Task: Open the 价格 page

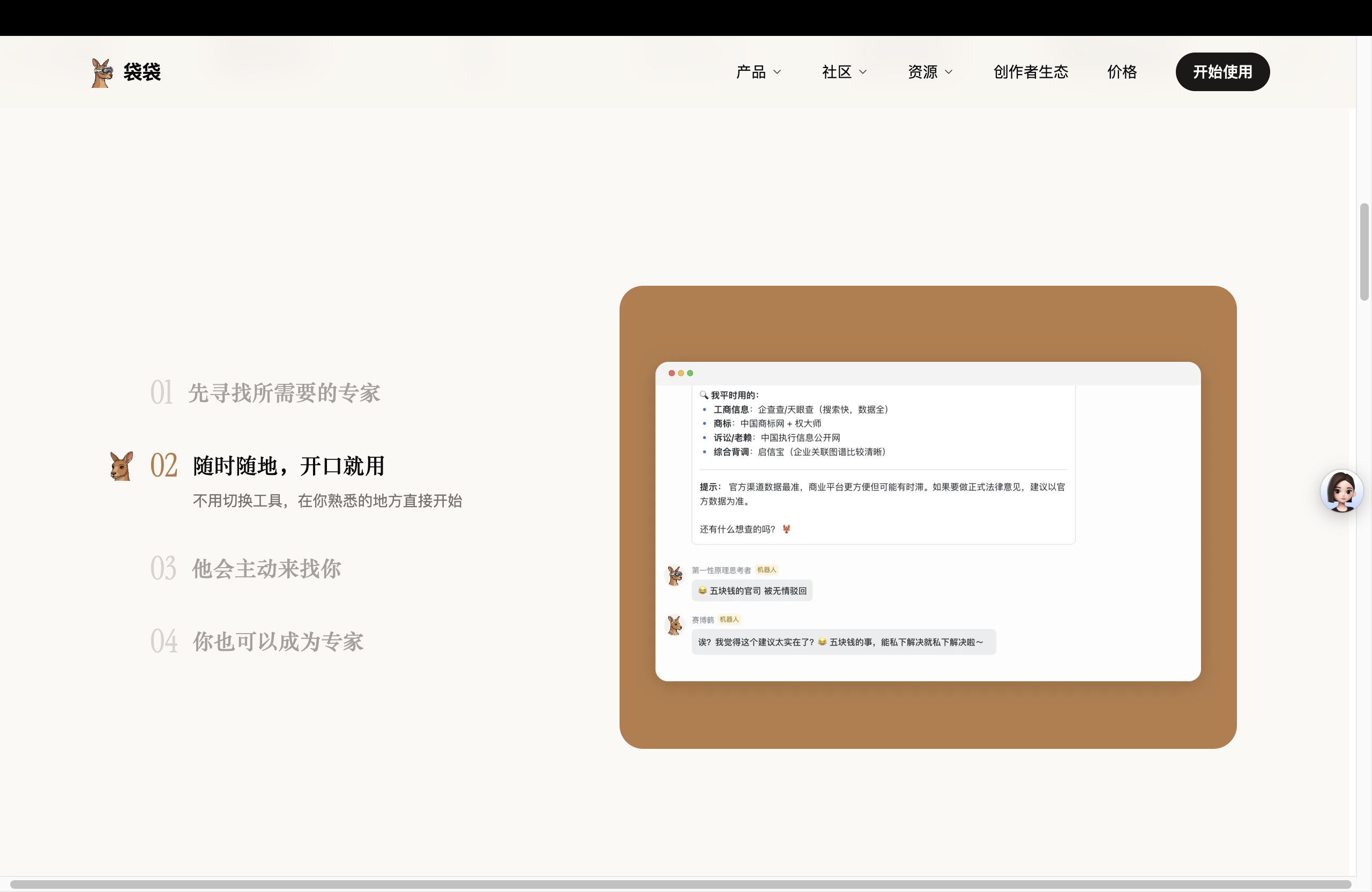Action: (1121, 72)
